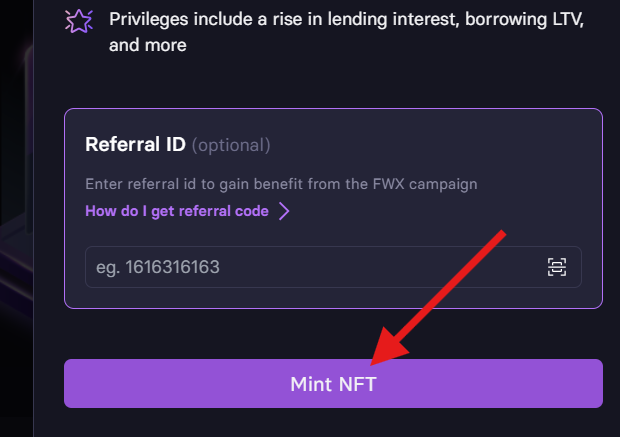Click the privileges description line about lending interest
This screenshot has height=437, width=620.
346,19
